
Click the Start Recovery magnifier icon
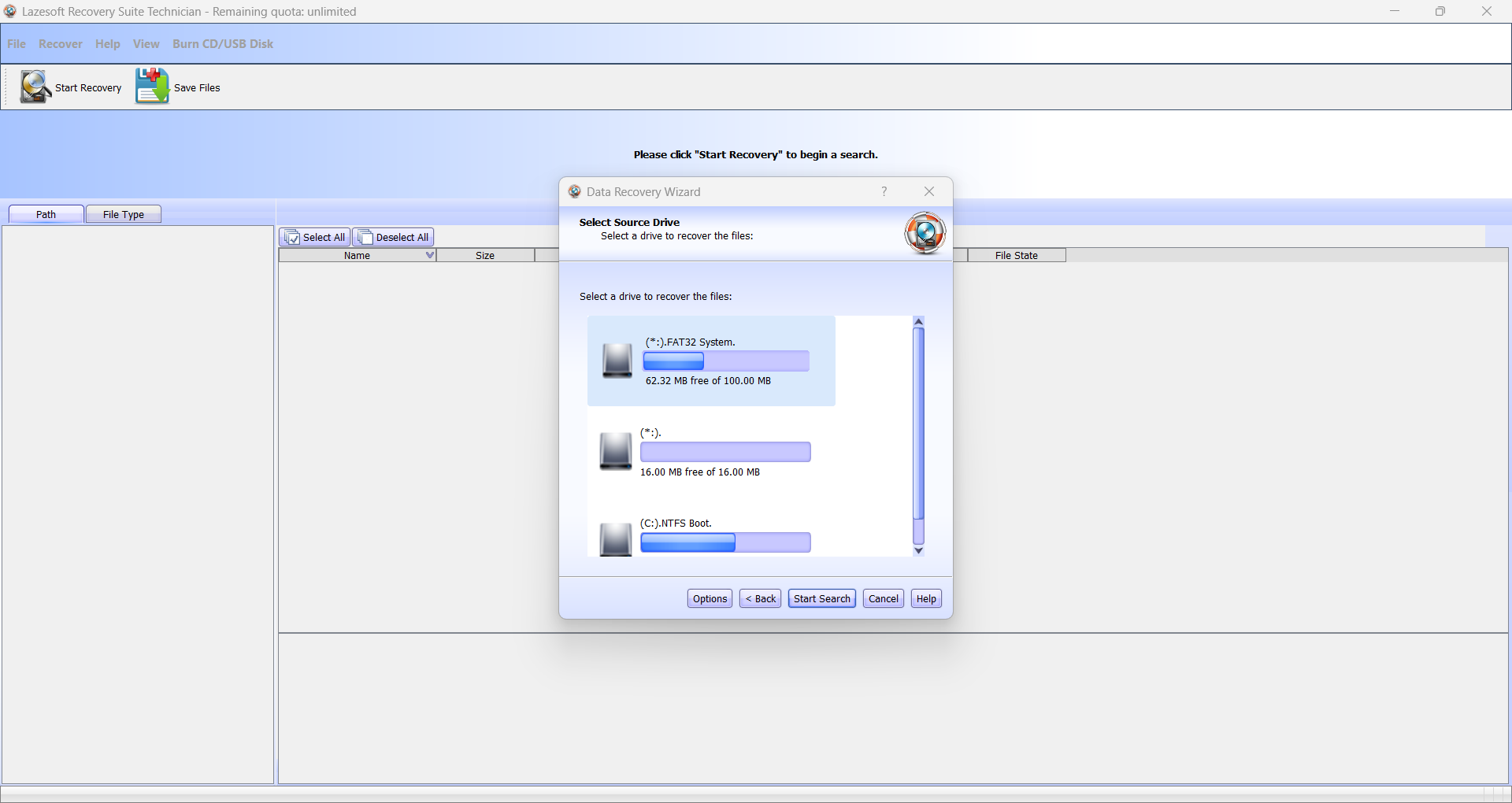[35, 87]
